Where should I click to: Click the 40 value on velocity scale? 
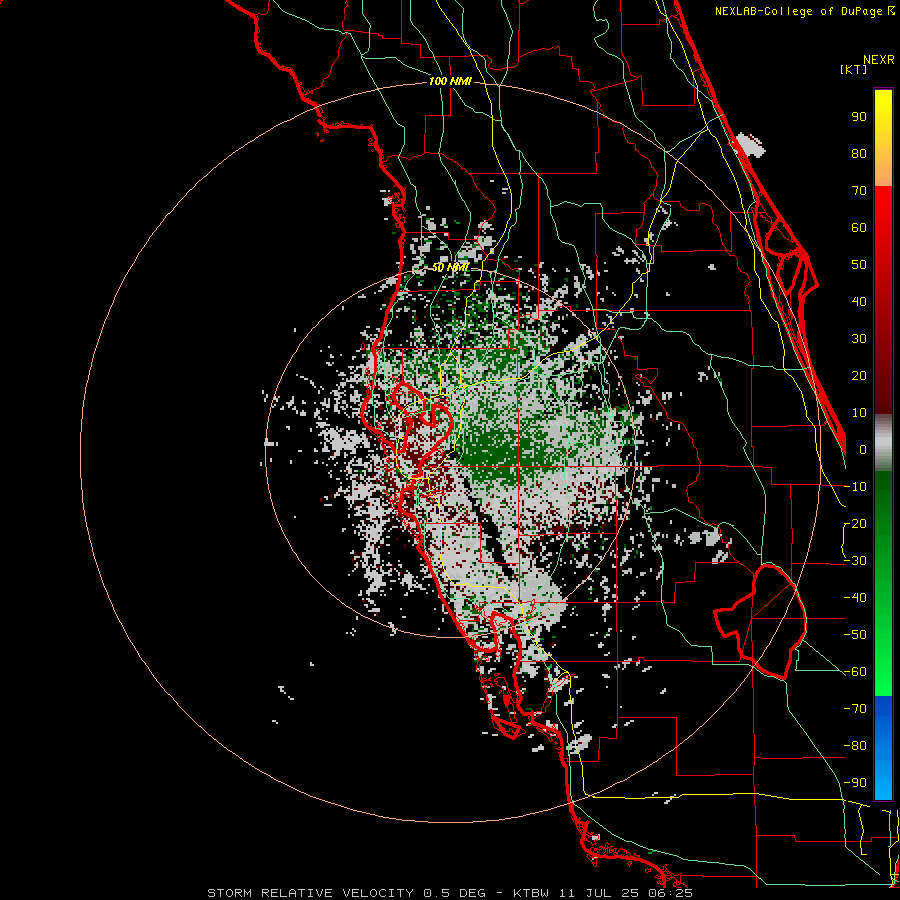[859, 301]
